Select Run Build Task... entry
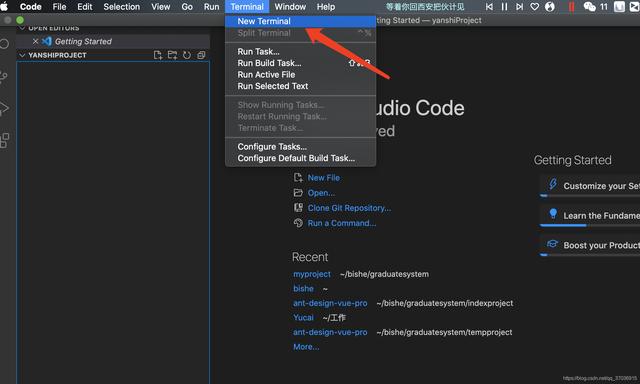640x384 pixels. (300, 63)
